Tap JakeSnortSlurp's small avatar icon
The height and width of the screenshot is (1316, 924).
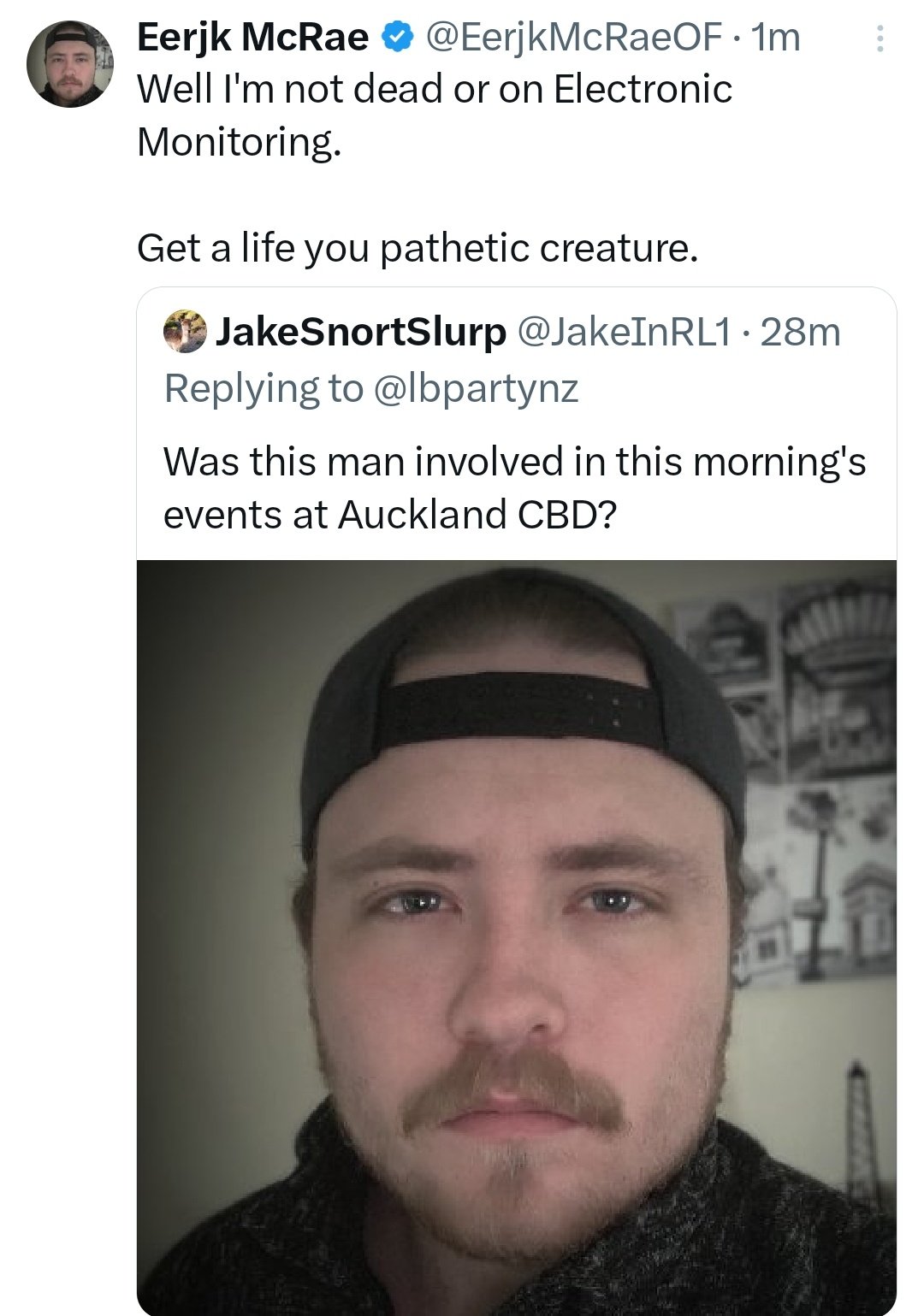[x=185, y=332]
